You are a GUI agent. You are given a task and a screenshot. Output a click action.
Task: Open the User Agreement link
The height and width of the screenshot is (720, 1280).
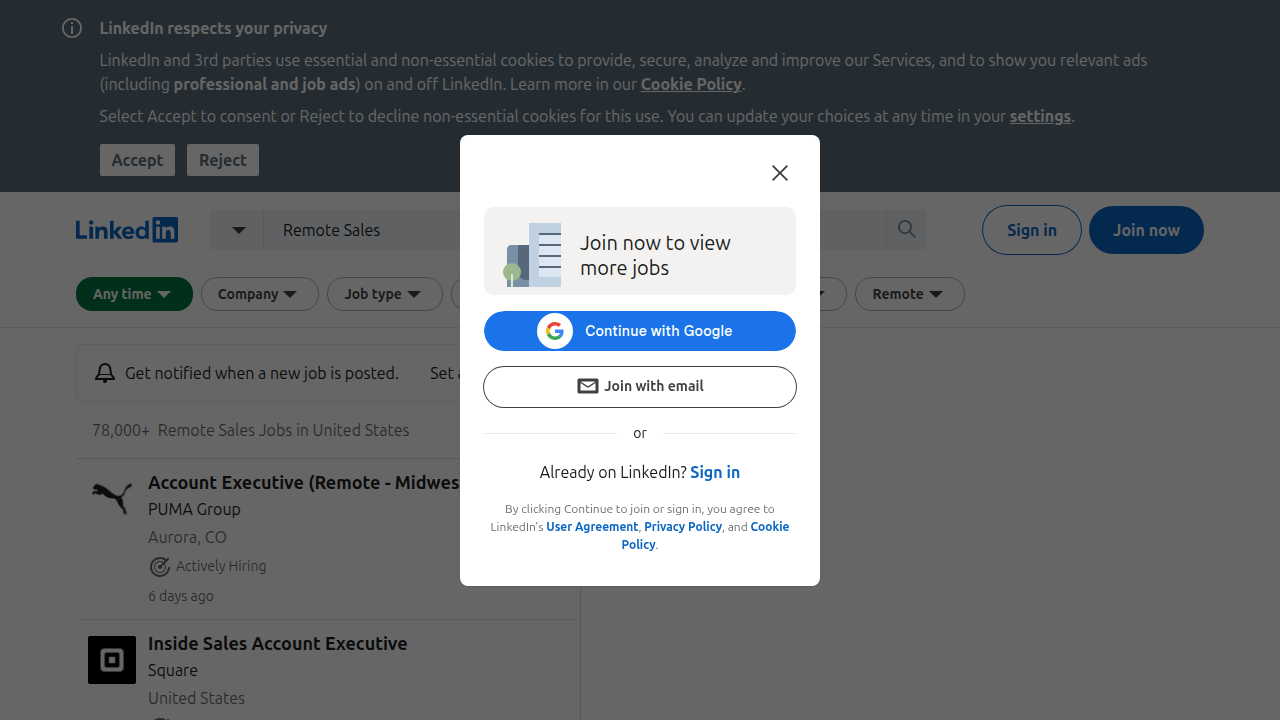click(592, 527)
